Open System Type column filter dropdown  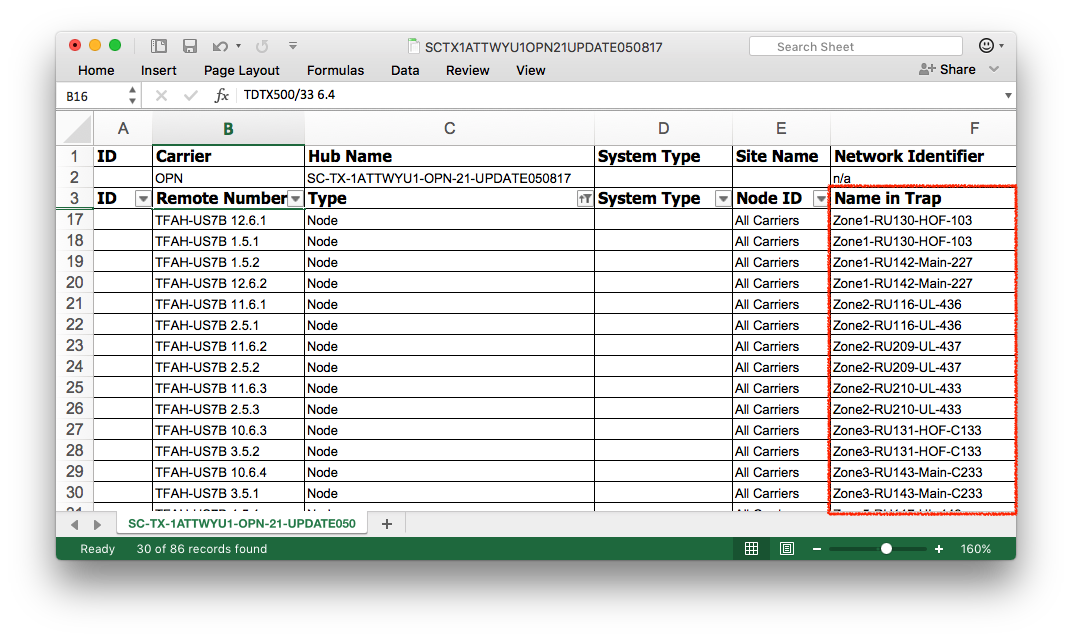coord(722,199)
